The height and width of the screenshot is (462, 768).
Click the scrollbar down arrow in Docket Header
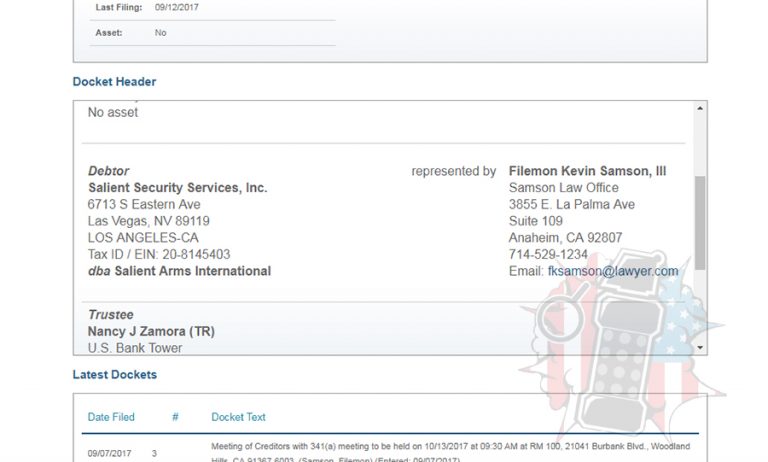click(x=700, y=347)
